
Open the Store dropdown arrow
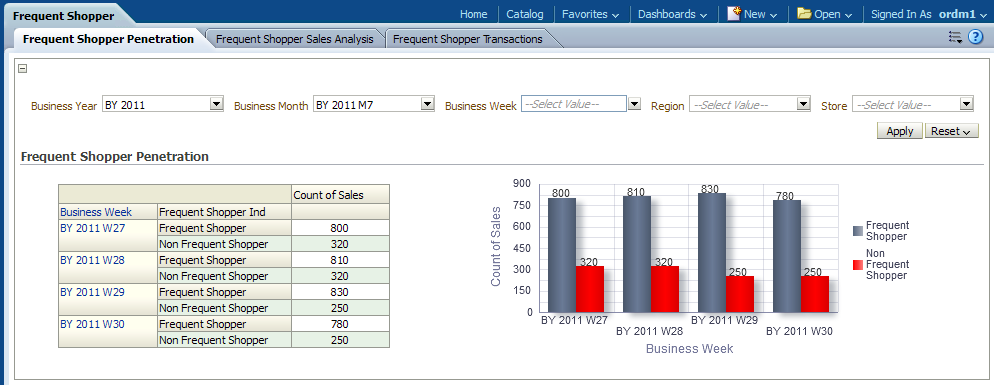pyautogui.click(x=967, y=104)
